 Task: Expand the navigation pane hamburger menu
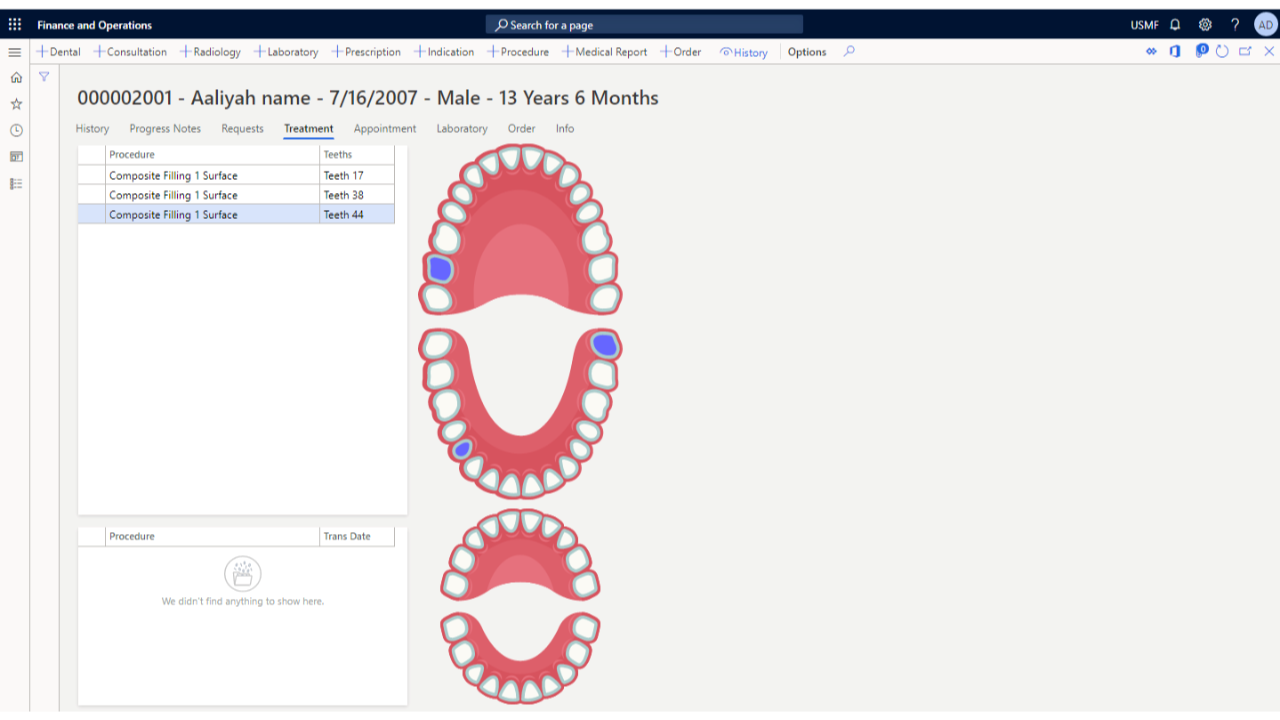click(15, 52)
